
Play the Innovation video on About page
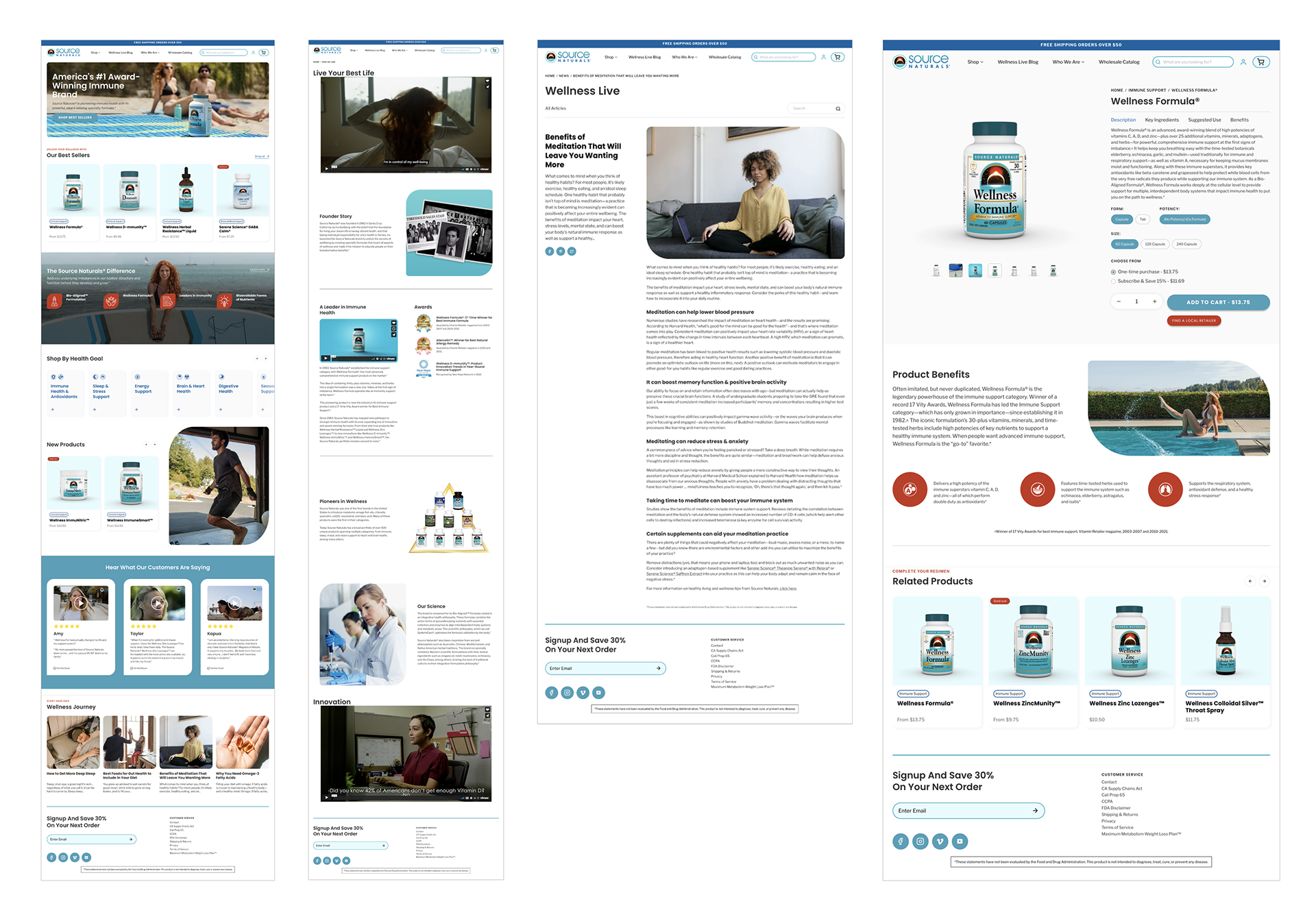[x=326, y=798]
